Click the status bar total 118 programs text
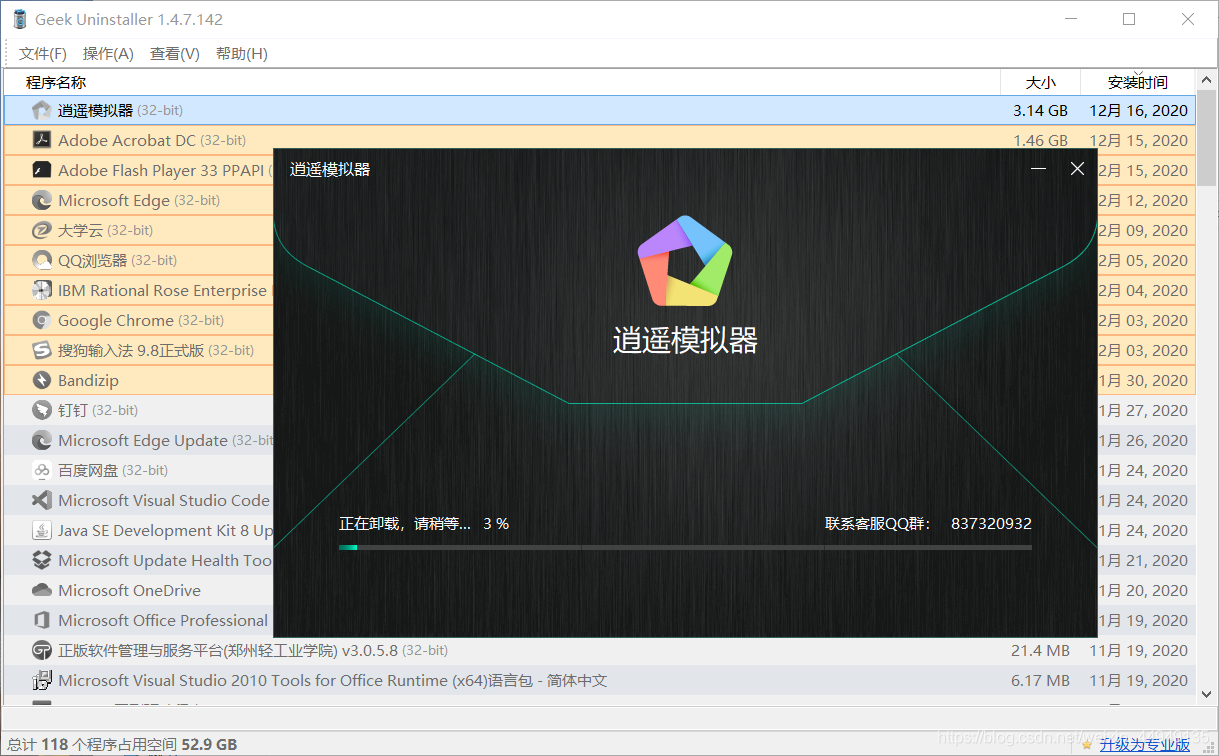This screenshot has width=1219, height=756. pyautogui.click(x=120, y=744)
